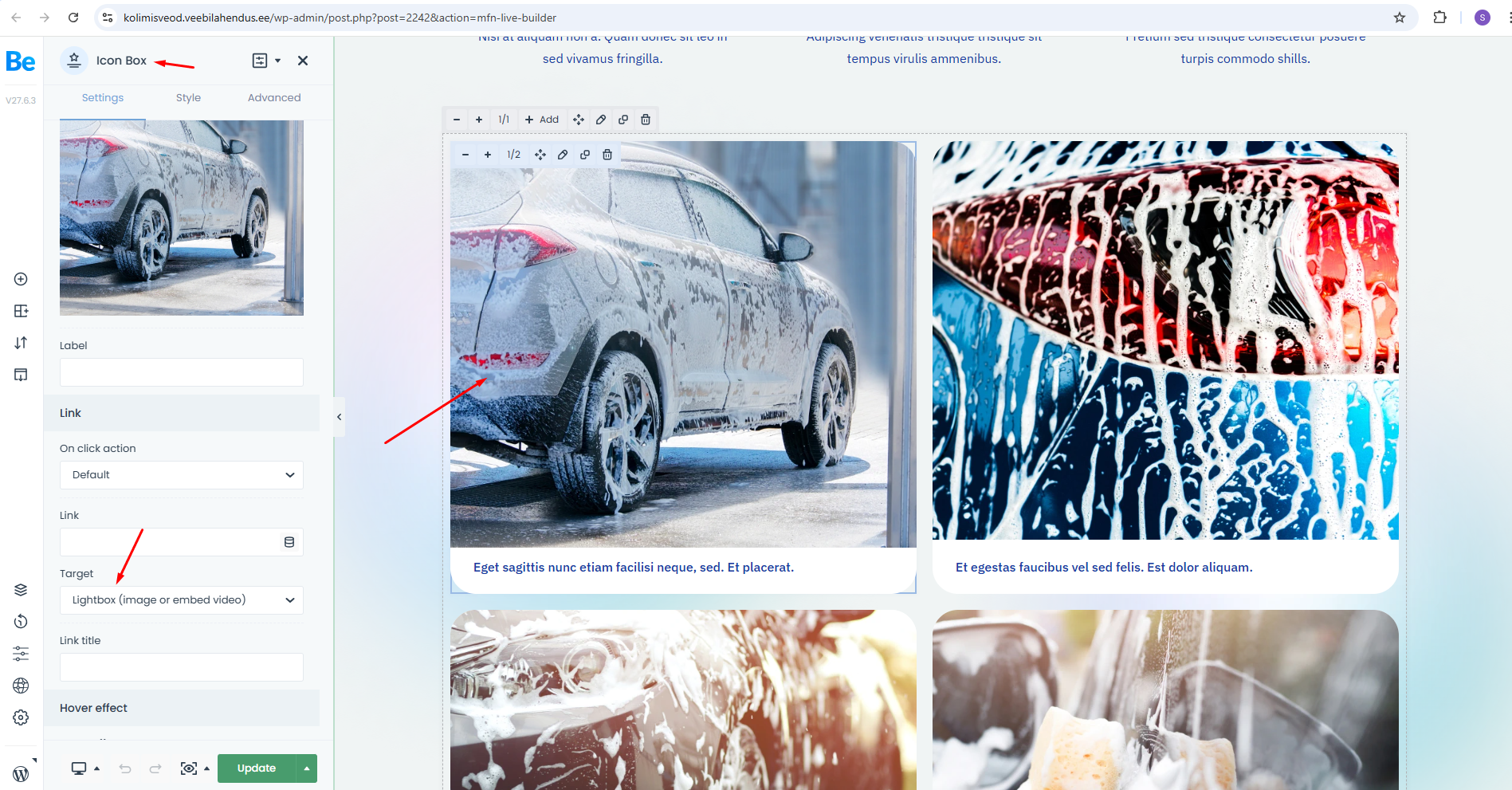Open the arrow dropdown next to Update
Screen dimensions: 1512x790
(307, 768)
